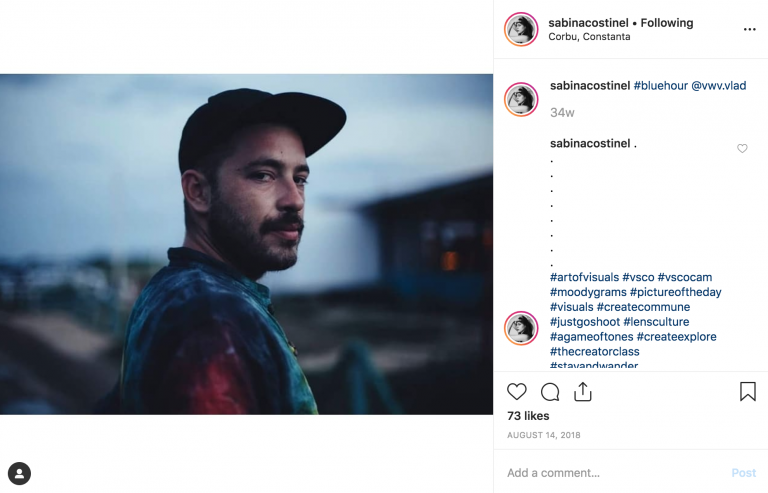This screenshot has width=768, height=493.
Task: Save post with bookmark icon
Action: (x=748, y=392)
